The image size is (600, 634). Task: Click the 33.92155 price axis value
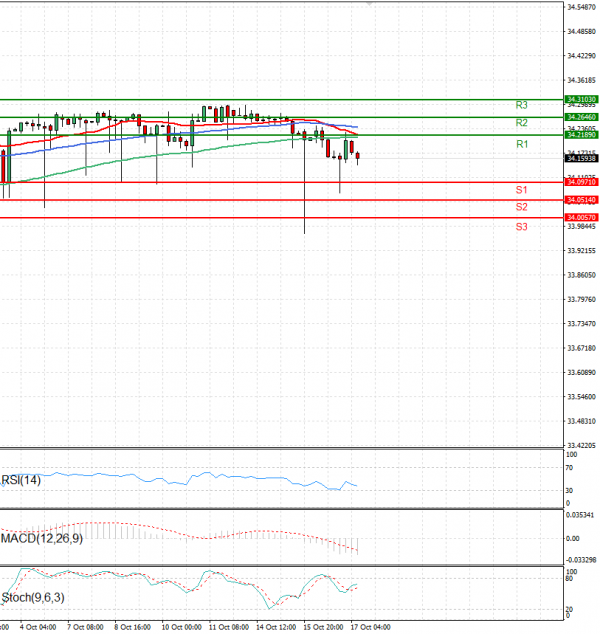tap(581, 251)
